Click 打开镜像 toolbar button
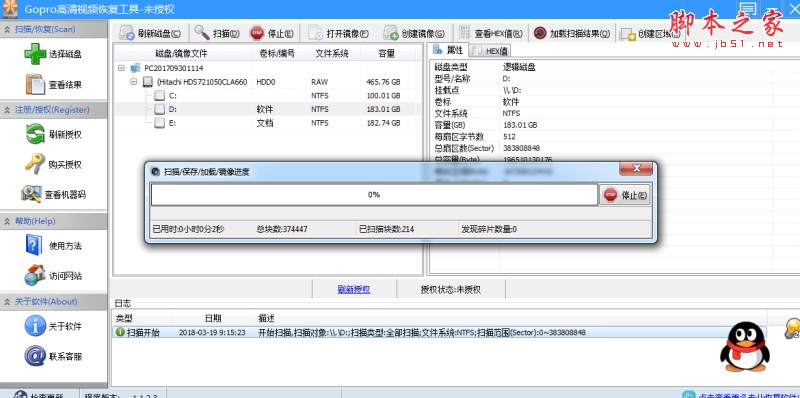The width and height of the screenshot is (800, 398). click(x=338, y=34)
